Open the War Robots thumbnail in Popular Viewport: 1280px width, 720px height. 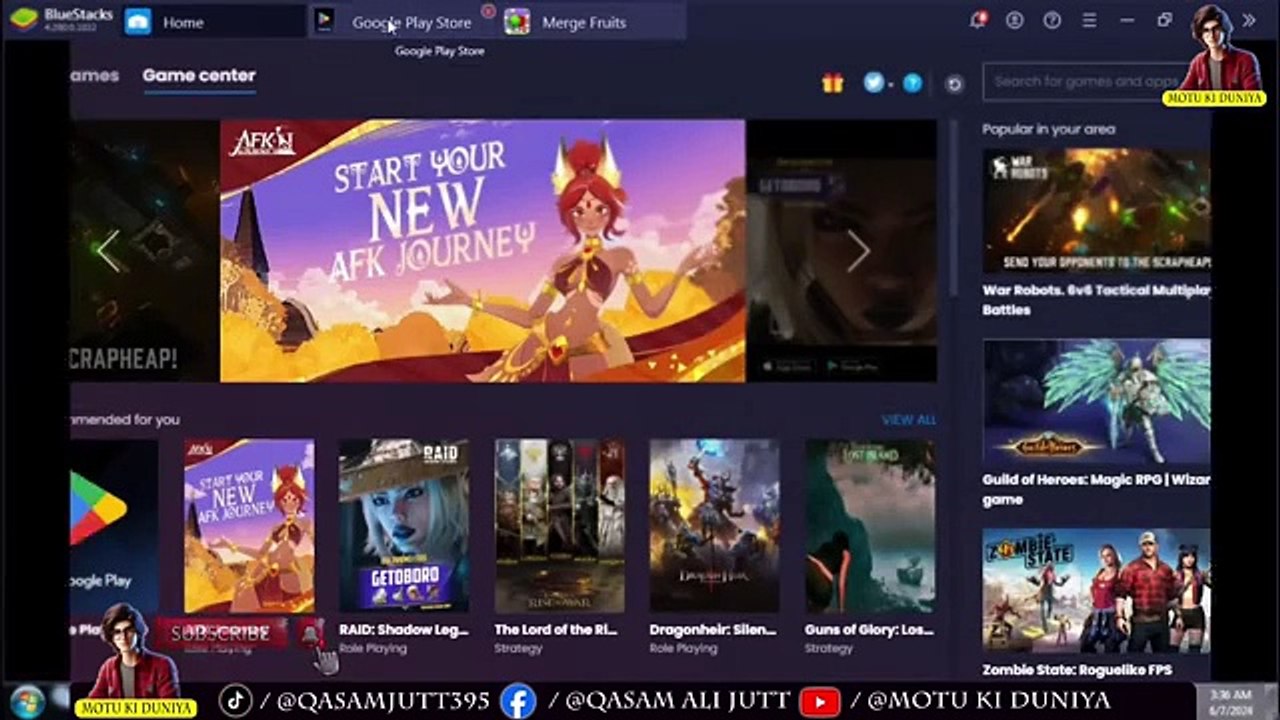point(1096,211)
